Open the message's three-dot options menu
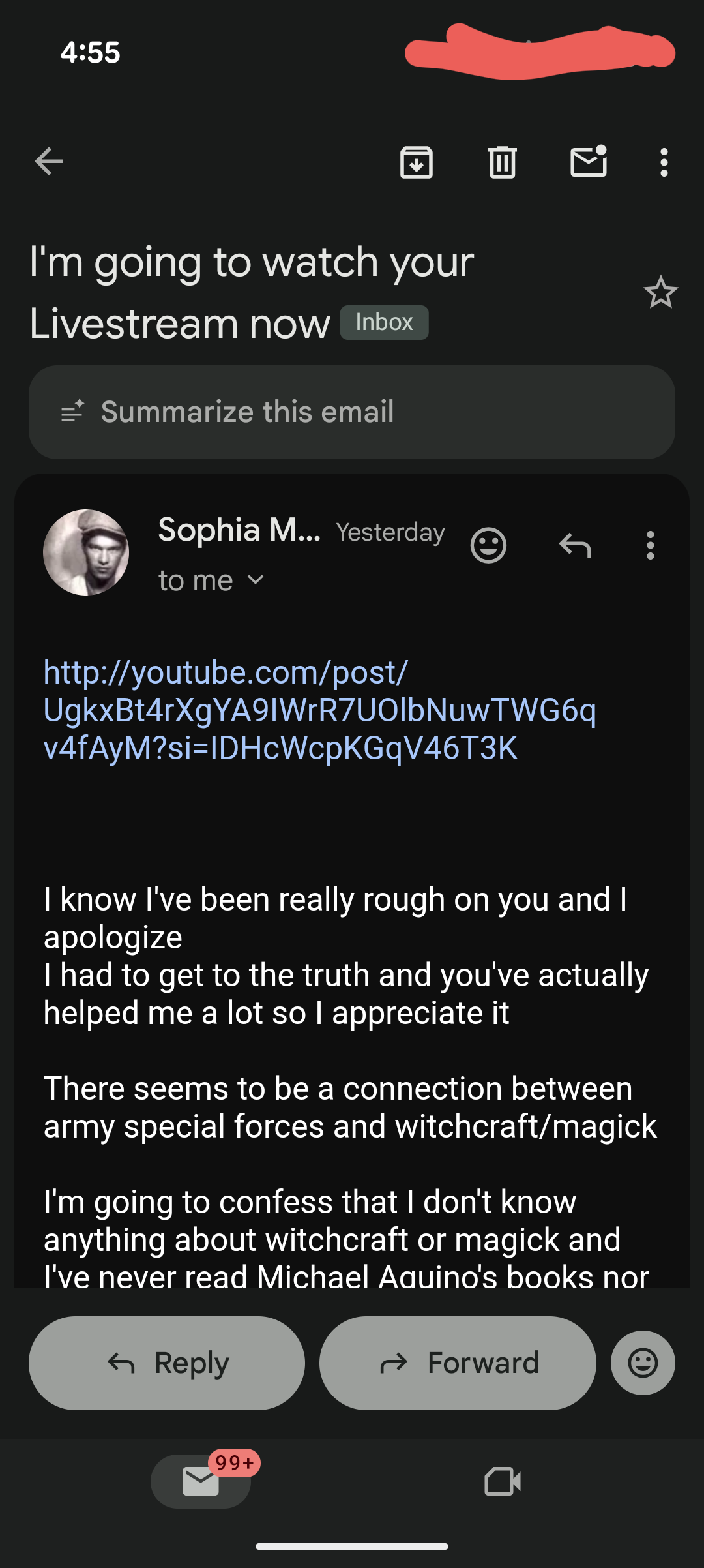704x1568 pixels. pyautogui.click(x=650, y=545)
